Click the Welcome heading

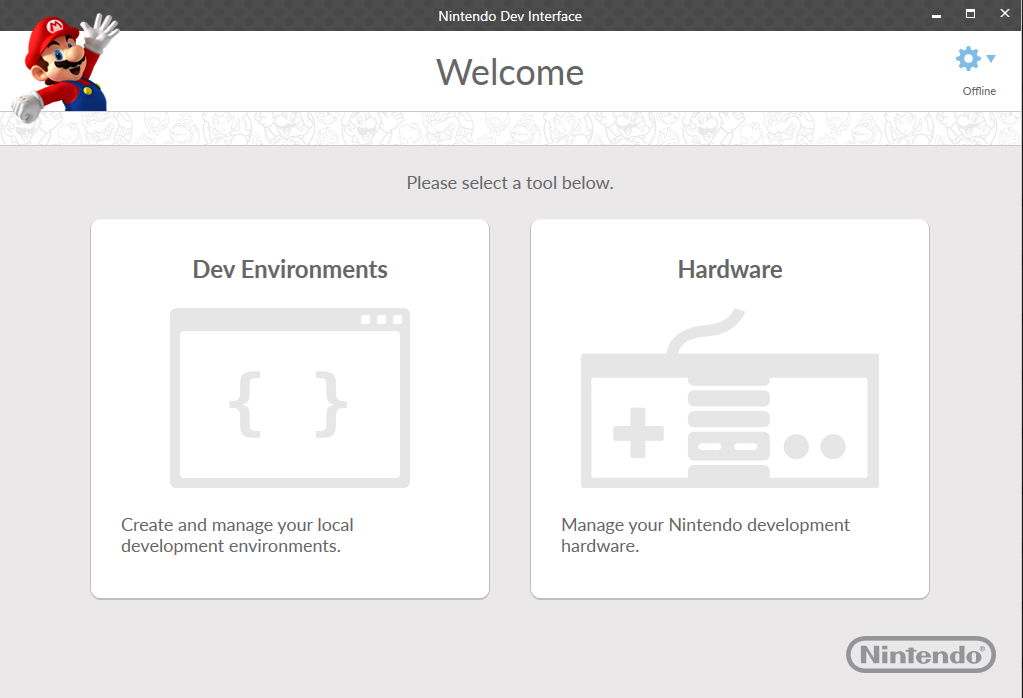(x=510, y=72)
